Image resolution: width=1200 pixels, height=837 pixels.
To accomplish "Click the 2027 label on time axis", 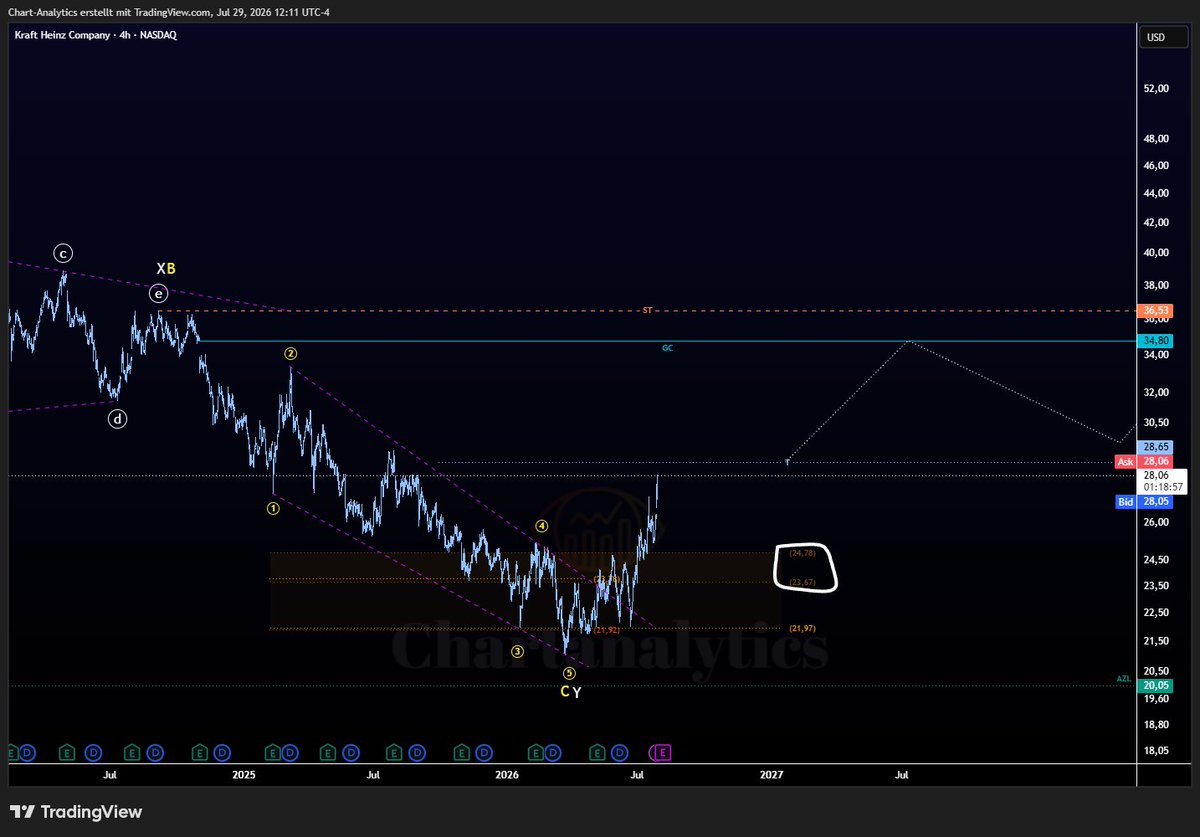I will 772,774.
